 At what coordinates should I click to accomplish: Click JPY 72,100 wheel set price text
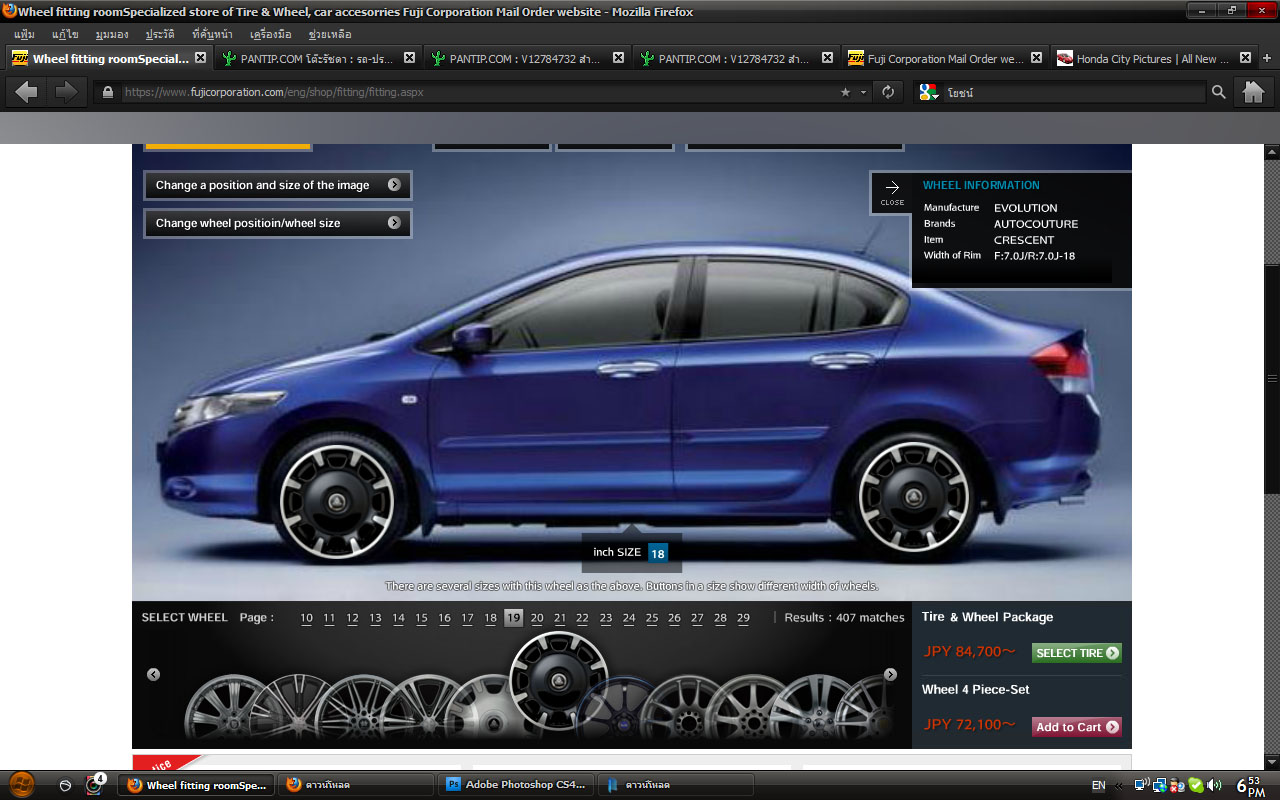click(x=970, y=724)
